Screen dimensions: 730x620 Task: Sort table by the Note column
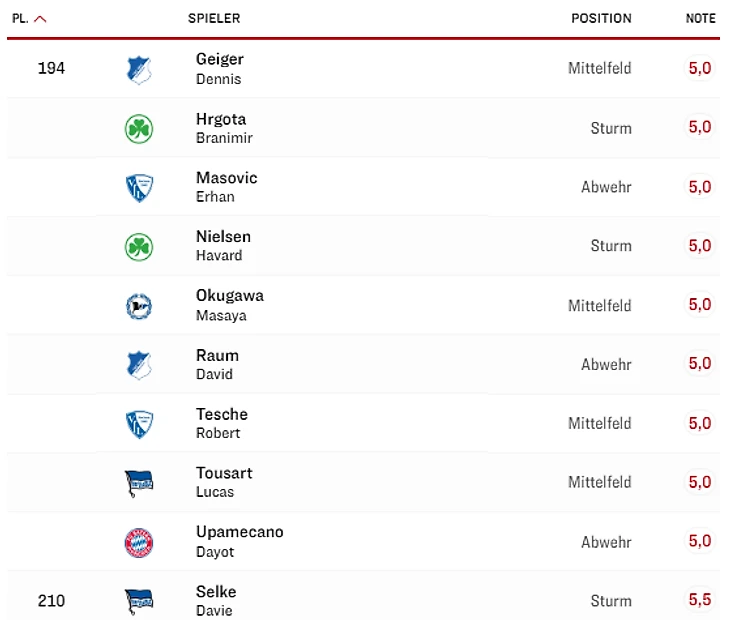(x=700, y=18)
